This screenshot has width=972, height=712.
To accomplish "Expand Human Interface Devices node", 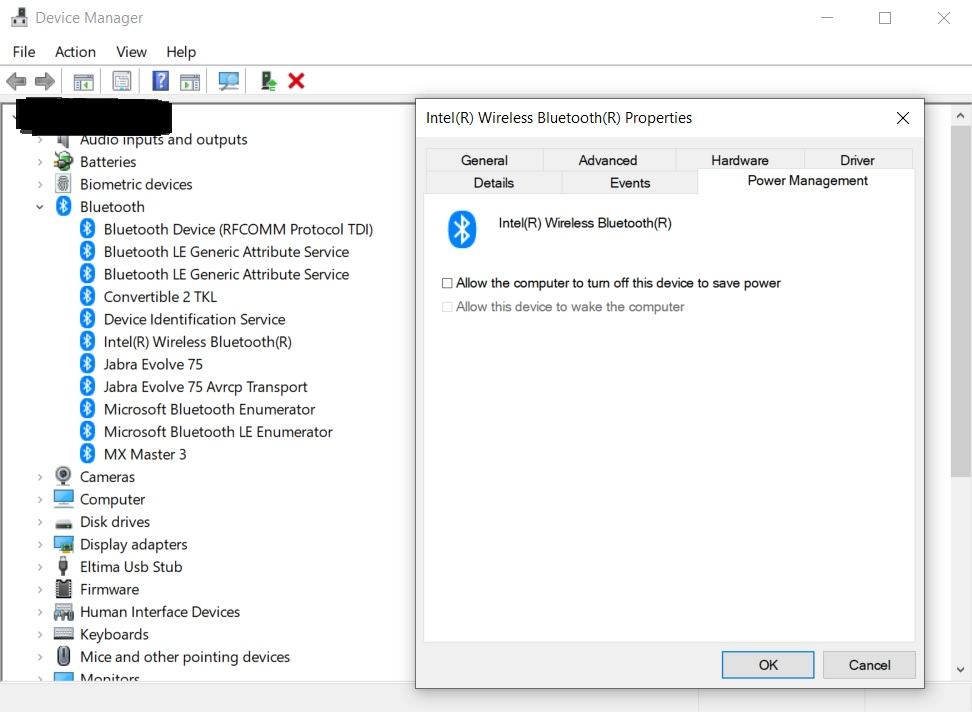I will pyautogui.click(x=40, y=612).
